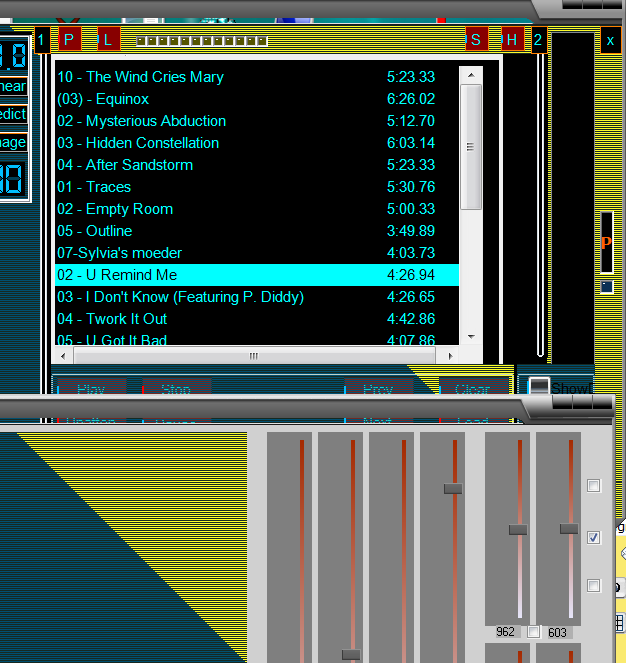Click the handle of the fourth mixer slider

pos(453,489)
